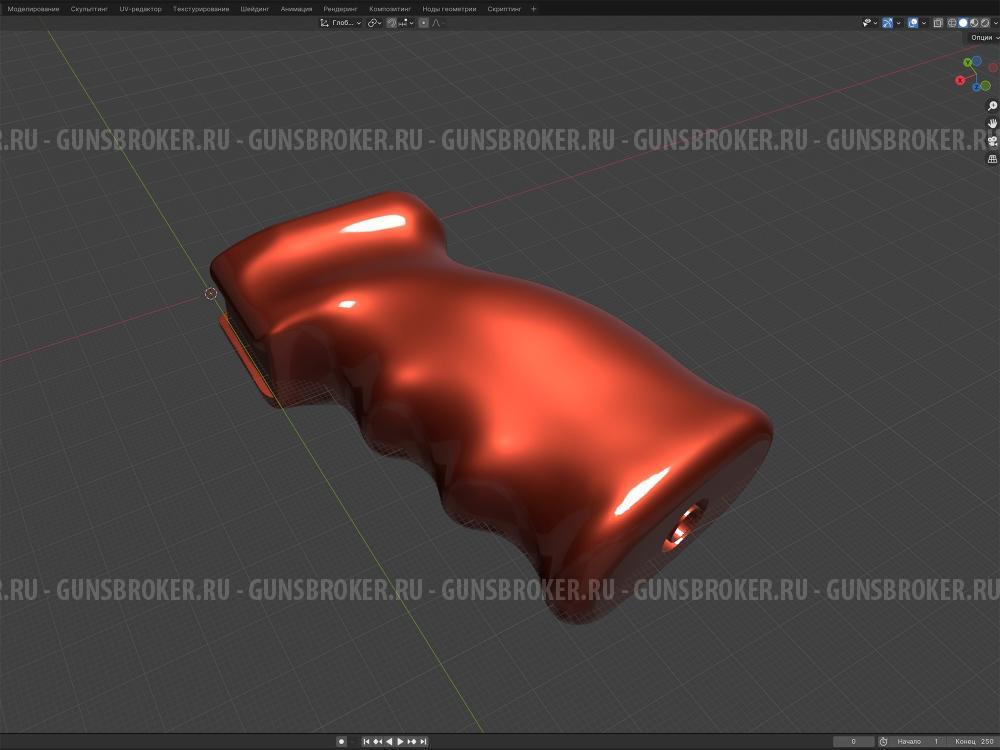Open the Шейдинг workspace tab
This screenshot has width=1000, height=750.
(x=254, y=9)
